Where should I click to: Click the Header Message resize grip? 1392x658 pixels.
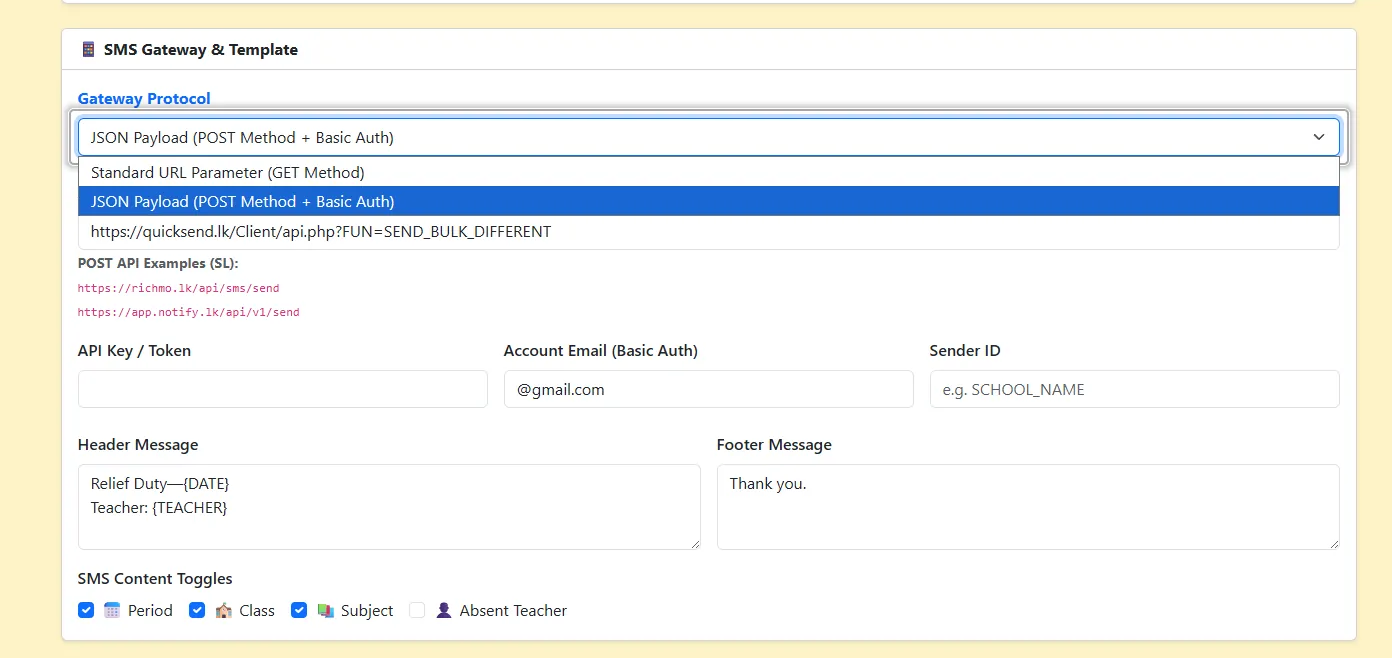695,544
